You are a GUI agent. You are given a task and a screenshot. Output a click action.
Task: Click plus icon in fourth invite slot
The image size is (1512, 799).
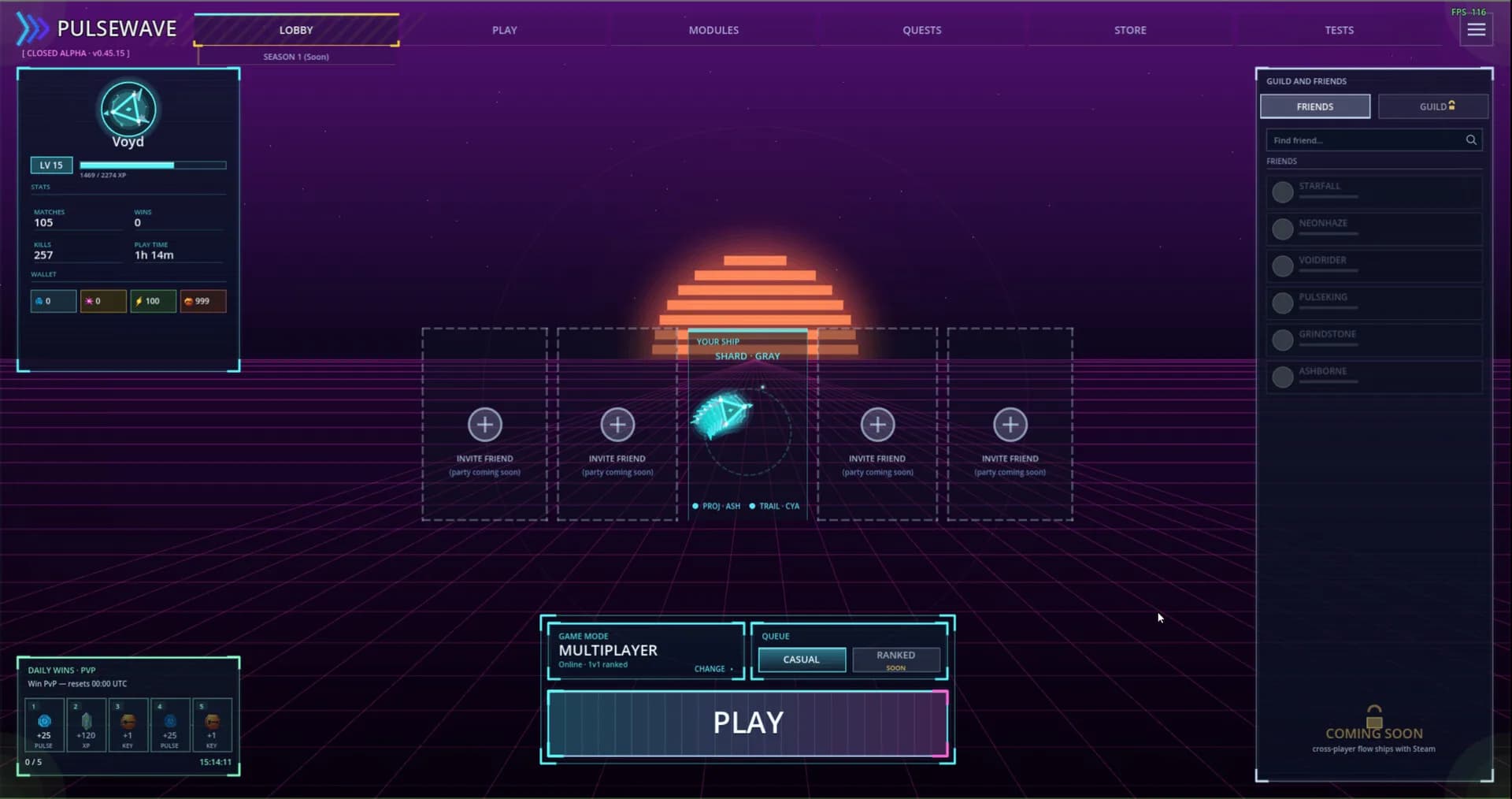click(x=1010, y=425)
